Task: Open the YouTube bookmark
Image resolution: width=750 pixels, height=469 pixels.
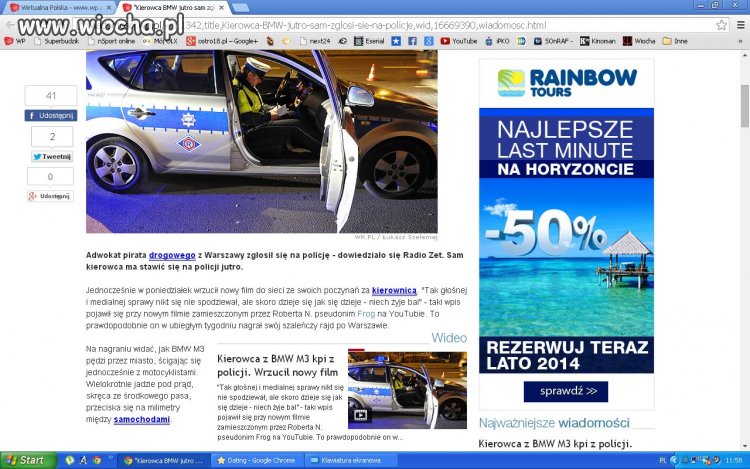Action: click(459, 41)
